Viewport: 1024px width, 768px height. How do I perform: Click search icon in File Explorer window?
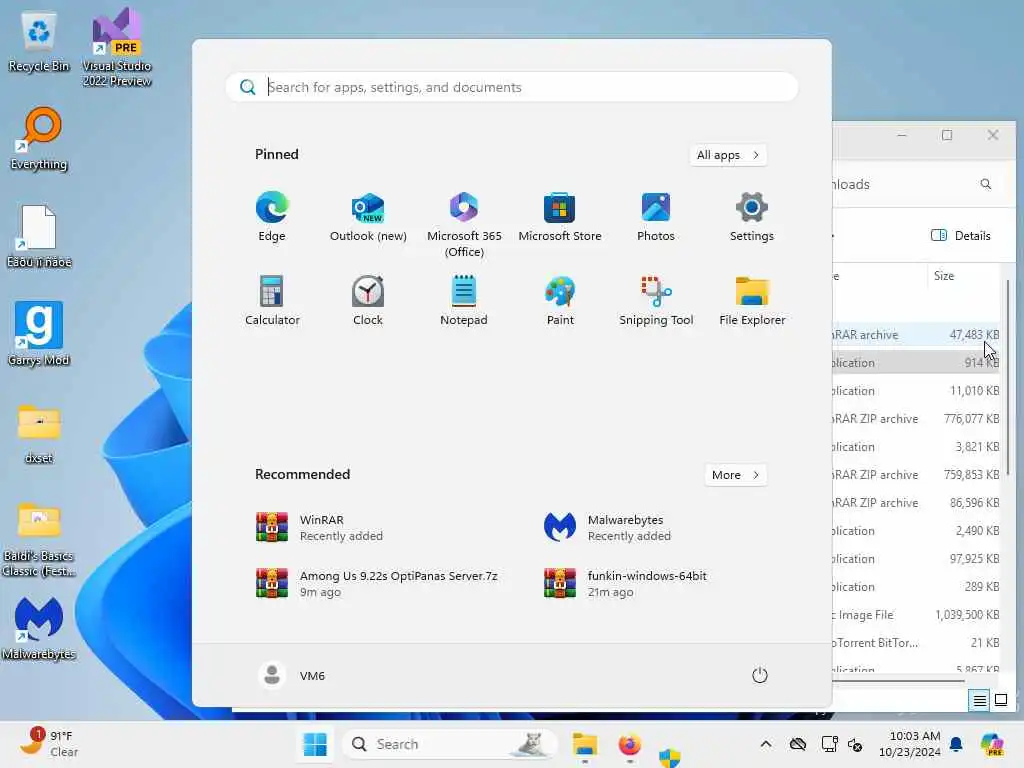985,184
